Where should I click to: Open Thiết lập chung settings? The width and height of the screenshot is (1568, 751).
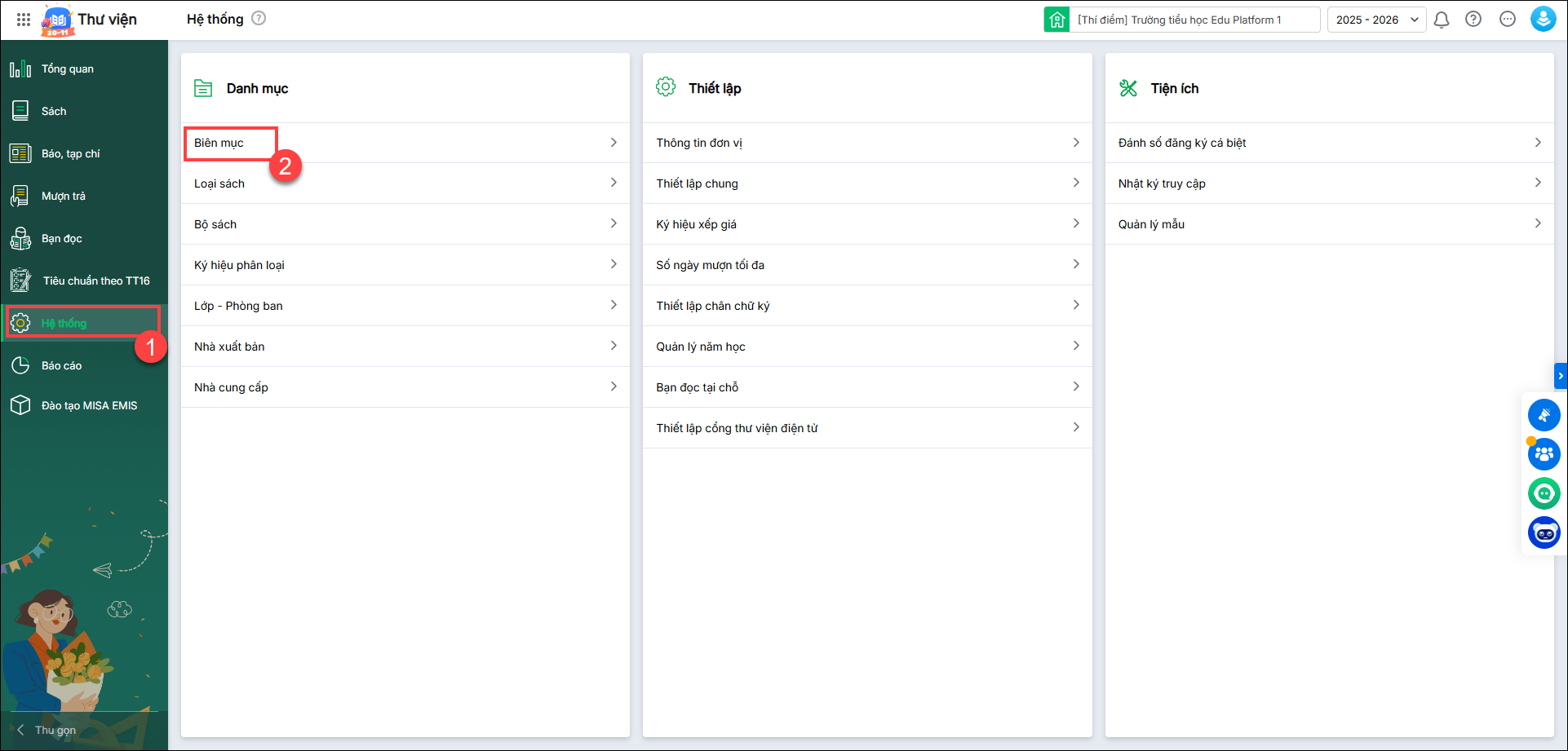point(697,183)
